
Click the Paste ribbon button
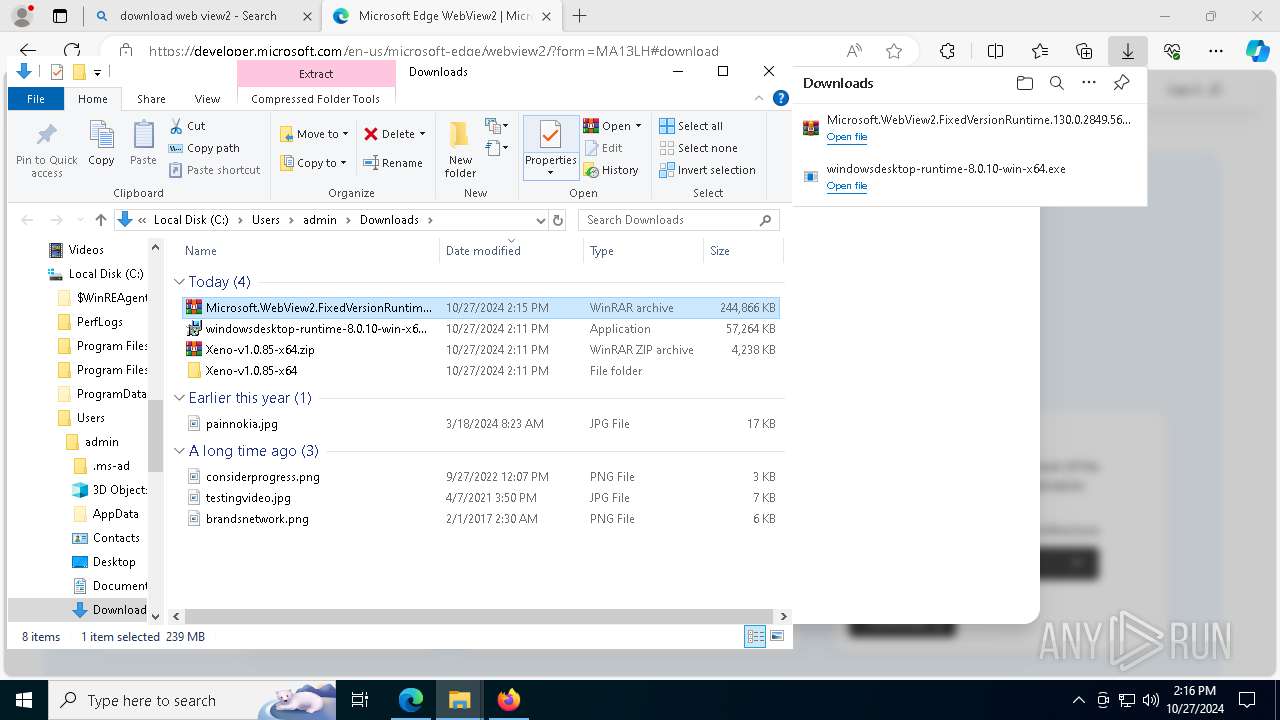[143, 143]
